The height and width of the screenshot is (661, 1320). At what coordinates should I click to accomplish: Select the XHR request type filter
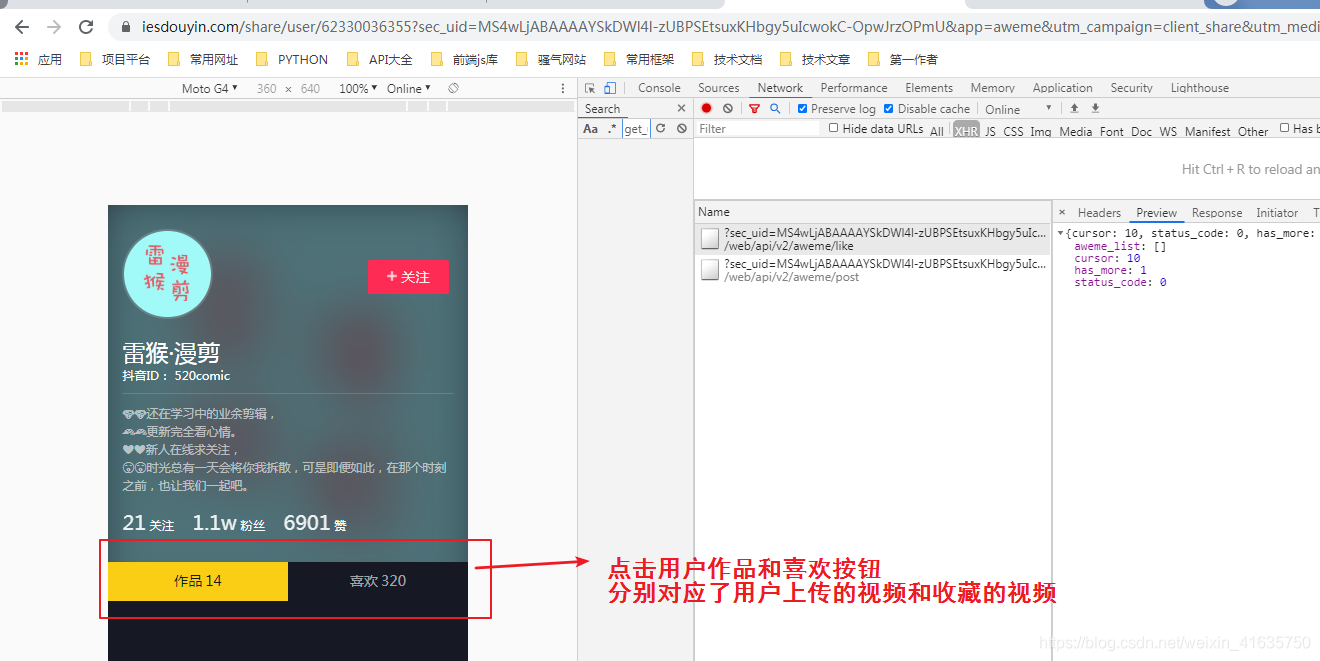pyautogui.click(x=966, y=131)
